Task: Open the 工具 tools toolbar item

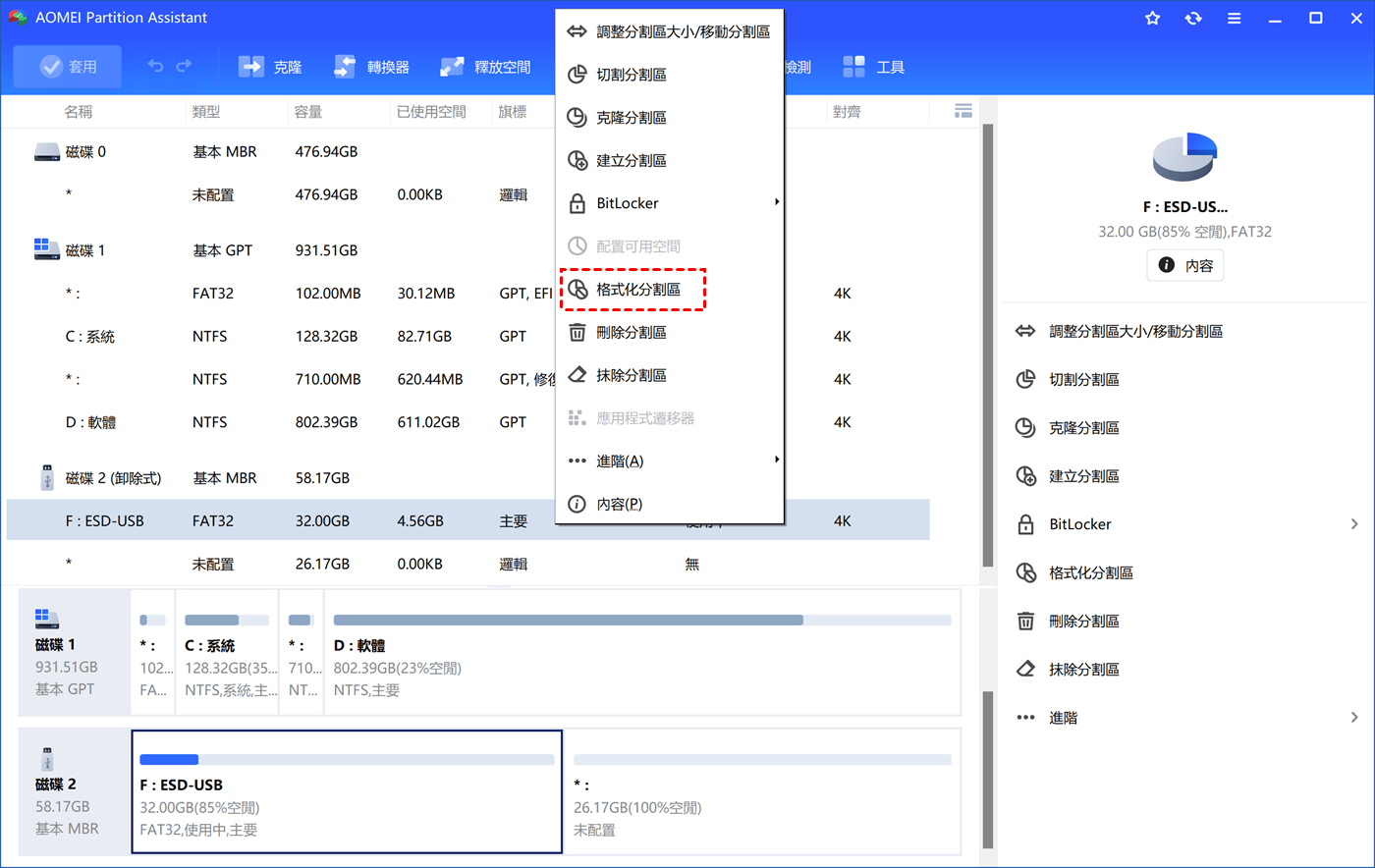Action: coord(874,67)
